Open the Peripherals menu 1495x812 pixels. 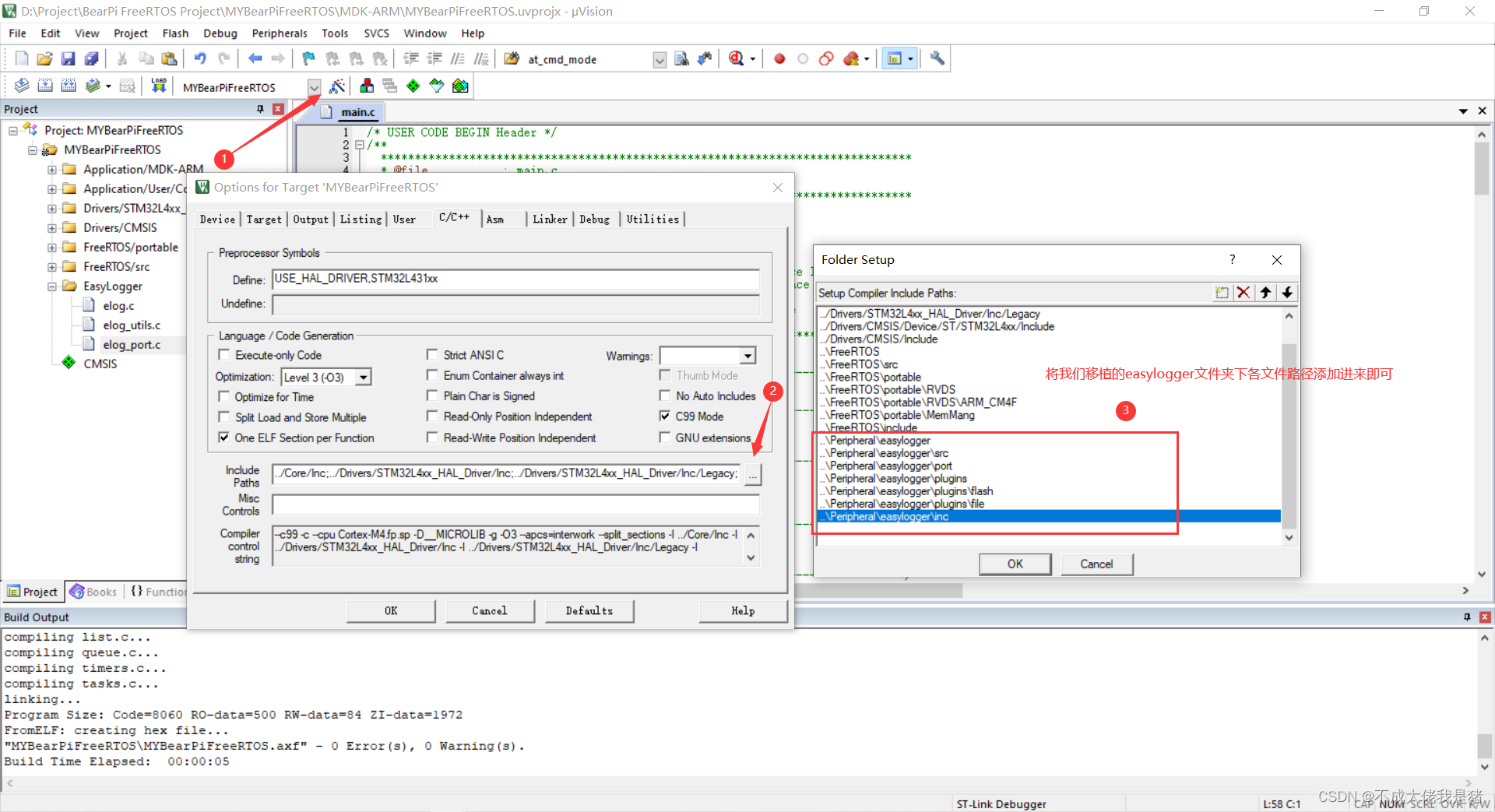[x=280, y=33]
